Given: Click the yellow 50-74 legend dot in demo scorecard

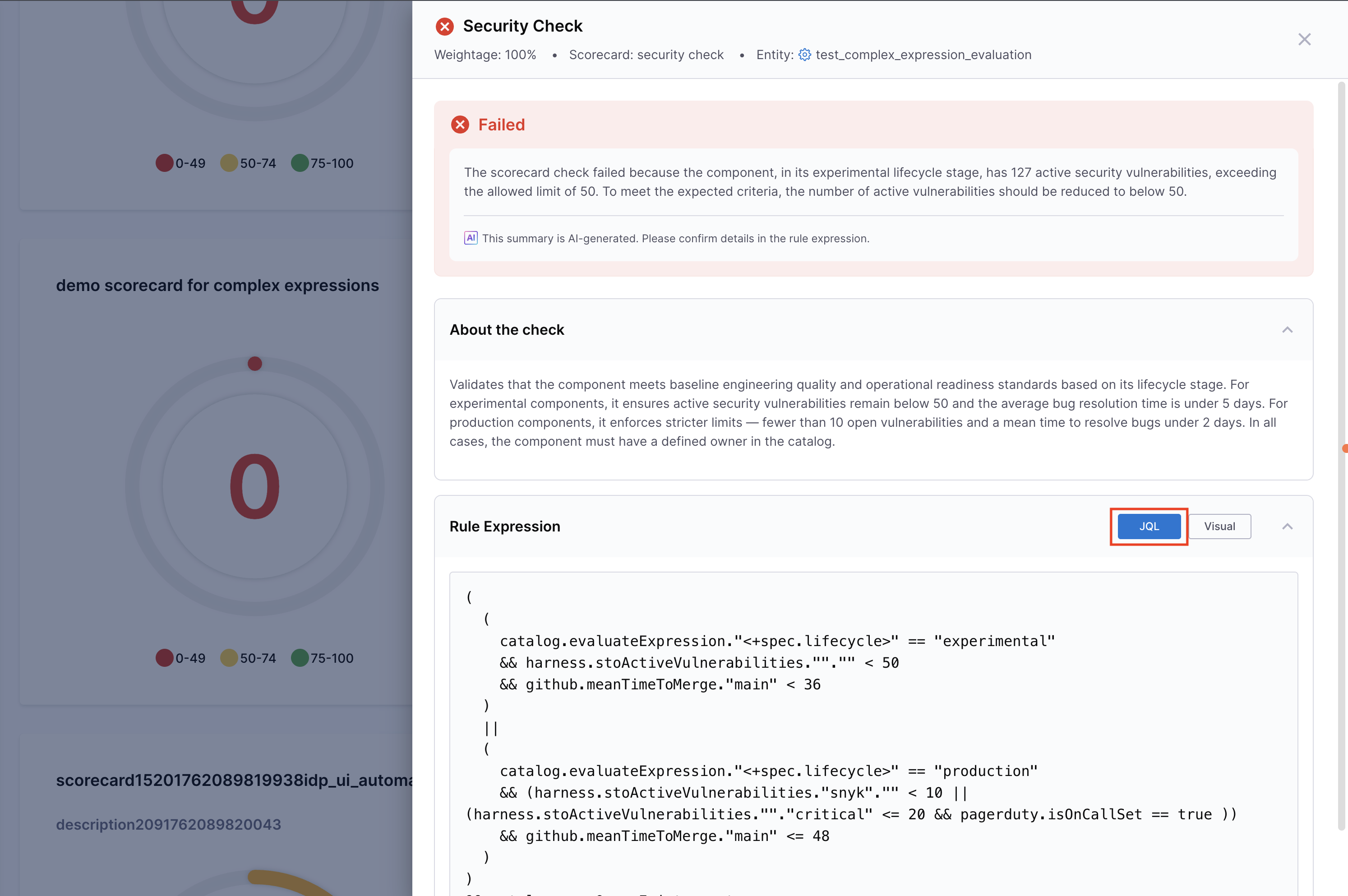Looking at the screenshot, I should [x=229, y=658].
